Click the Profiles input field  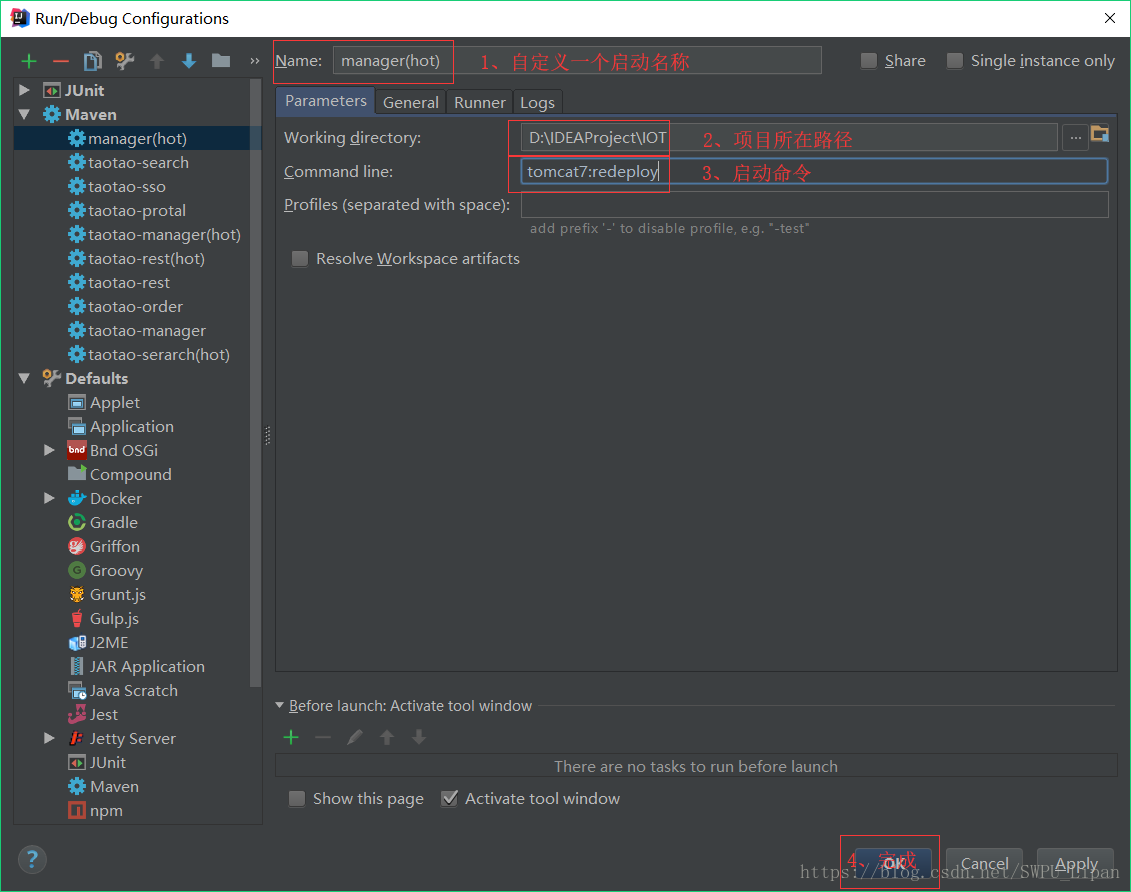(x=814, y=205)
